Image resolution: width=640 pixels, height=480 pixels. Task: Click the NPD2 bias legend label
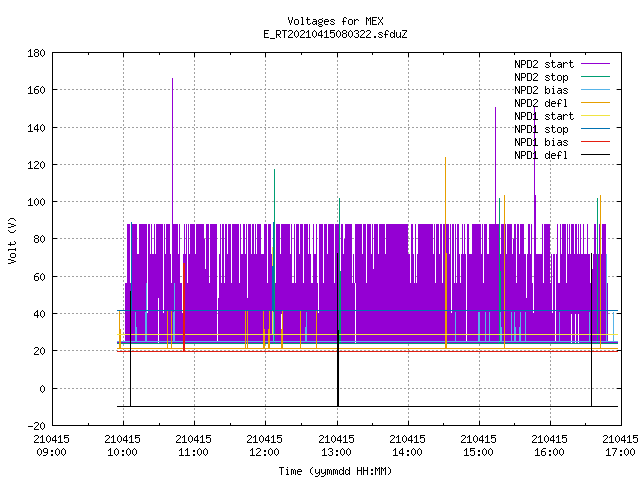click(x=541, y=90)
